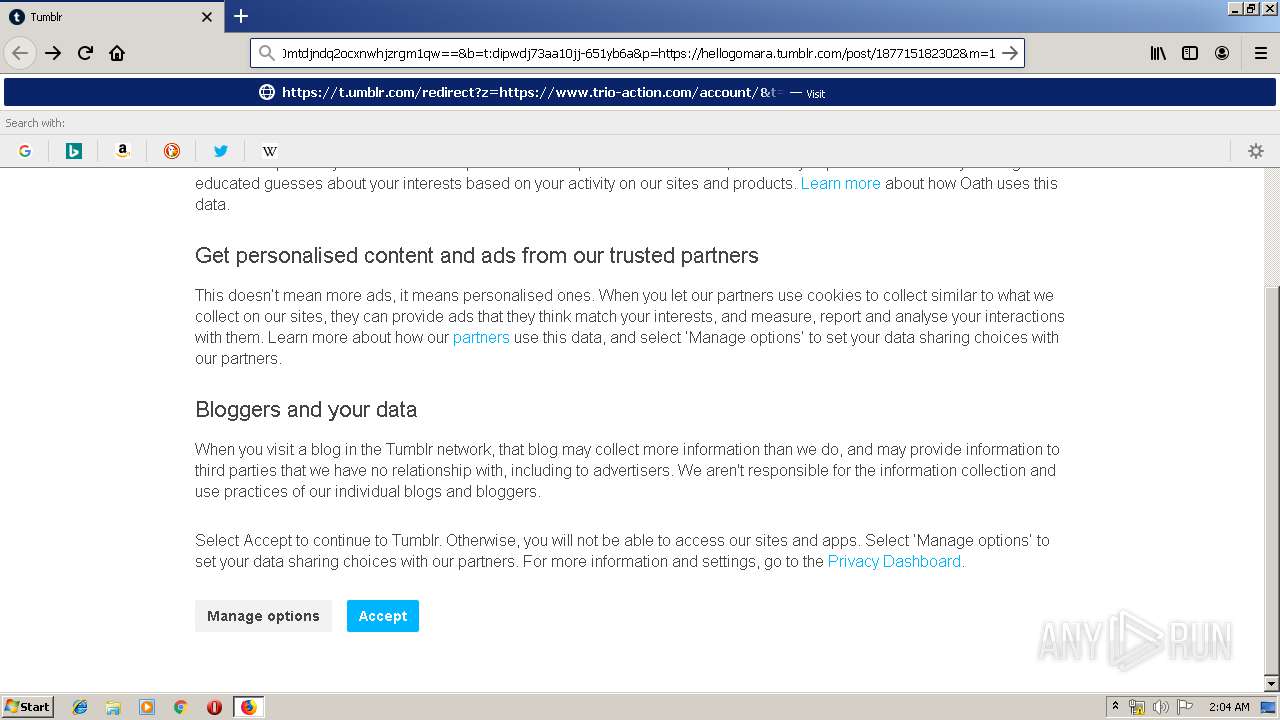Click the Accept button
Image resolution: width=1280 pixels, height=720 pixels.
coord(383,616)
